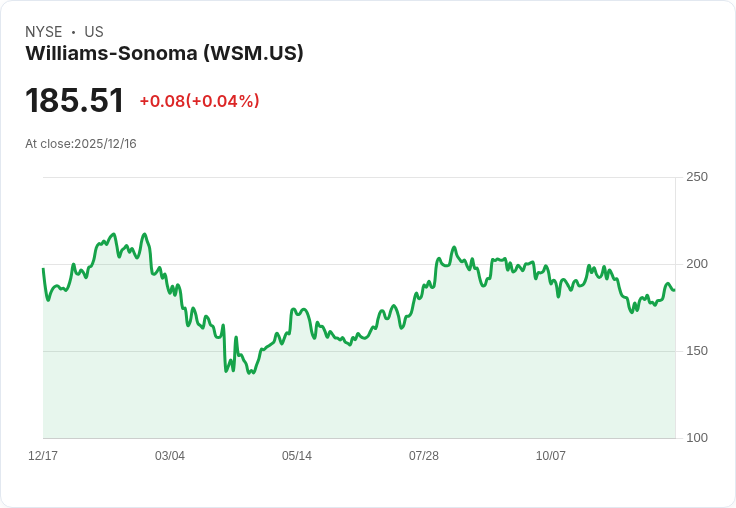Click the At close 2025/12/16 timestamp
Image resolution: width=736 pixels, height=508 pixels.
tap(81, 144)
